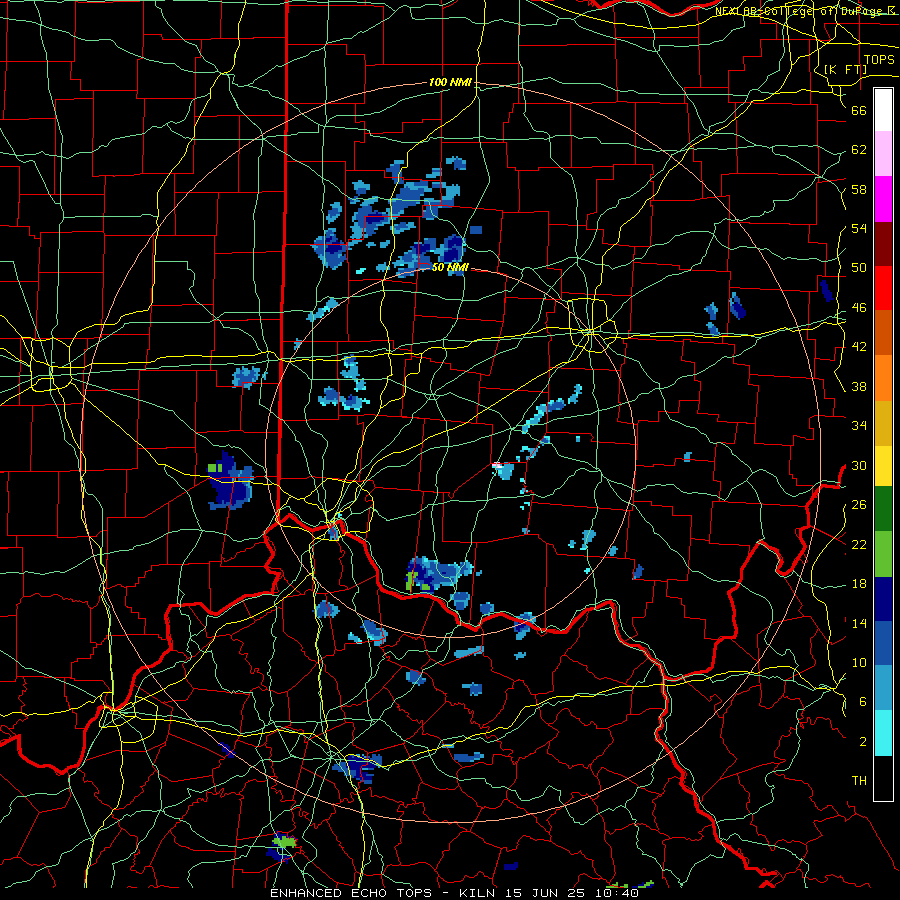Viewport: 900px width, 900px height.
Task: Select the TH label on the tops scale
Action: (859, 781)
